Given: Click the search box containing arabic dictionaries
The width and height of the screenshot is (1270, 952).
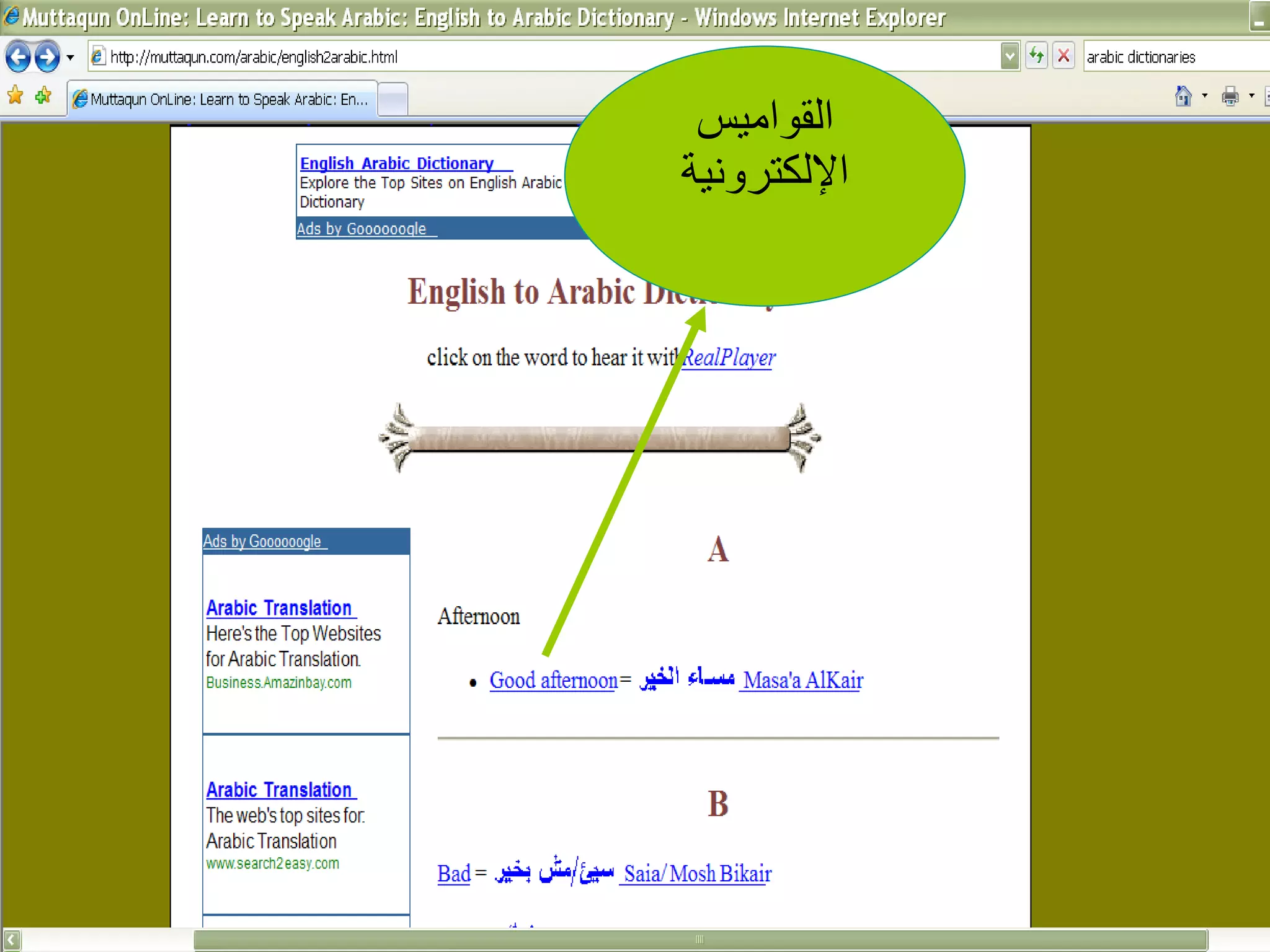Looking at the screenshot, I should point(1176,57).
